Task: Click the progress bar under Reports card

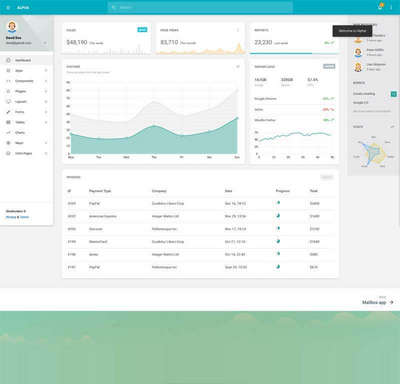Action: [x=294, y=53]
